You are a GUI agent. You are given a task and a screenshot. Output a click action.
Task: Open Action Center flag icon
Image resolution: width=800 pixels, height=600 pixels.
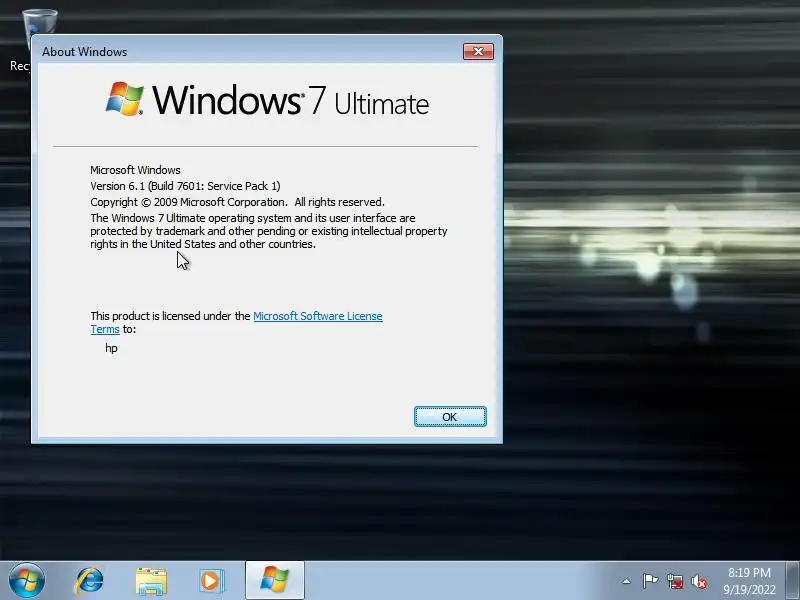650,581
